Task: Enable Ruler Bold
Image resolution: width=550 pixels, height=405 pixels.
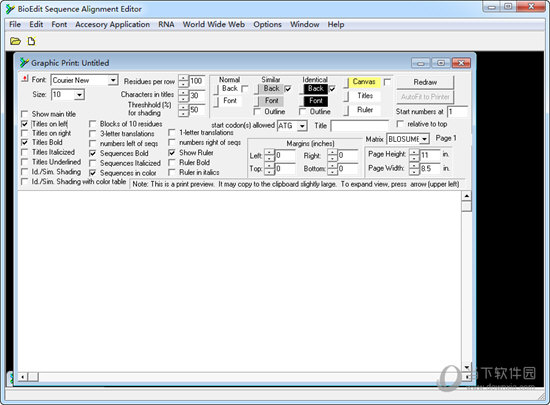Action: [172, 163]
